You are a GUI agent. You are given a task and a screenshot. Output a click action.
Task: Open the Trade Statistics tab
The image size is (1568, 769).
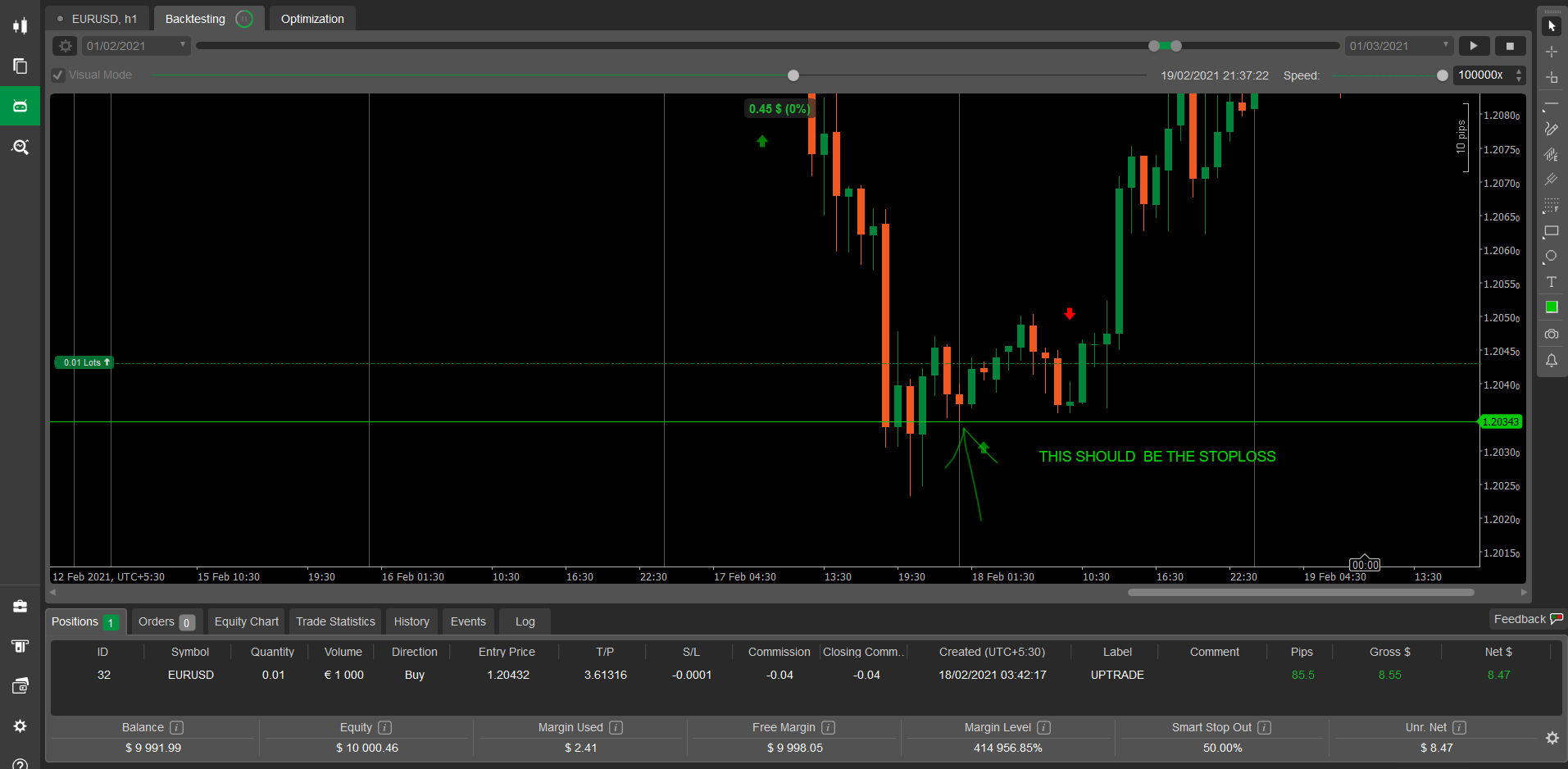click(335, 621)
